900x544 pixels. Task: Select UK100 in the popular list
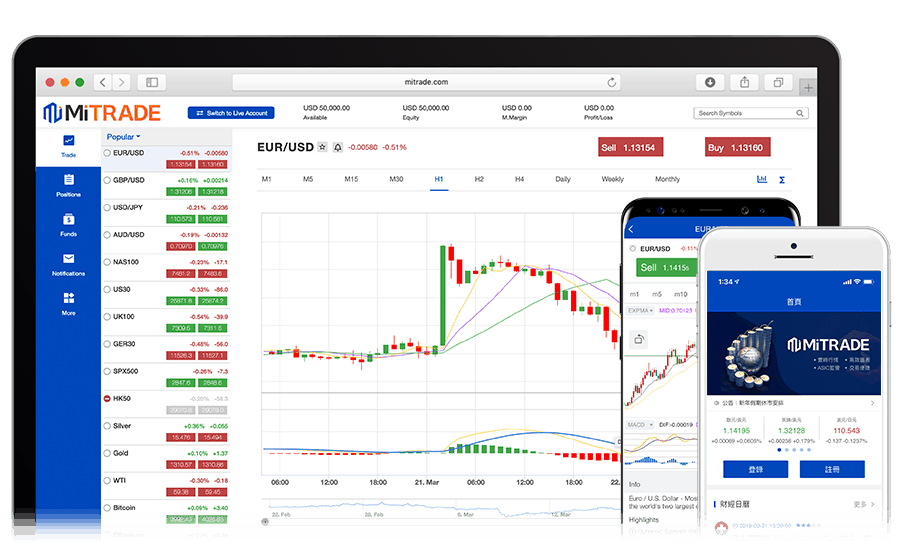[166, 322]
